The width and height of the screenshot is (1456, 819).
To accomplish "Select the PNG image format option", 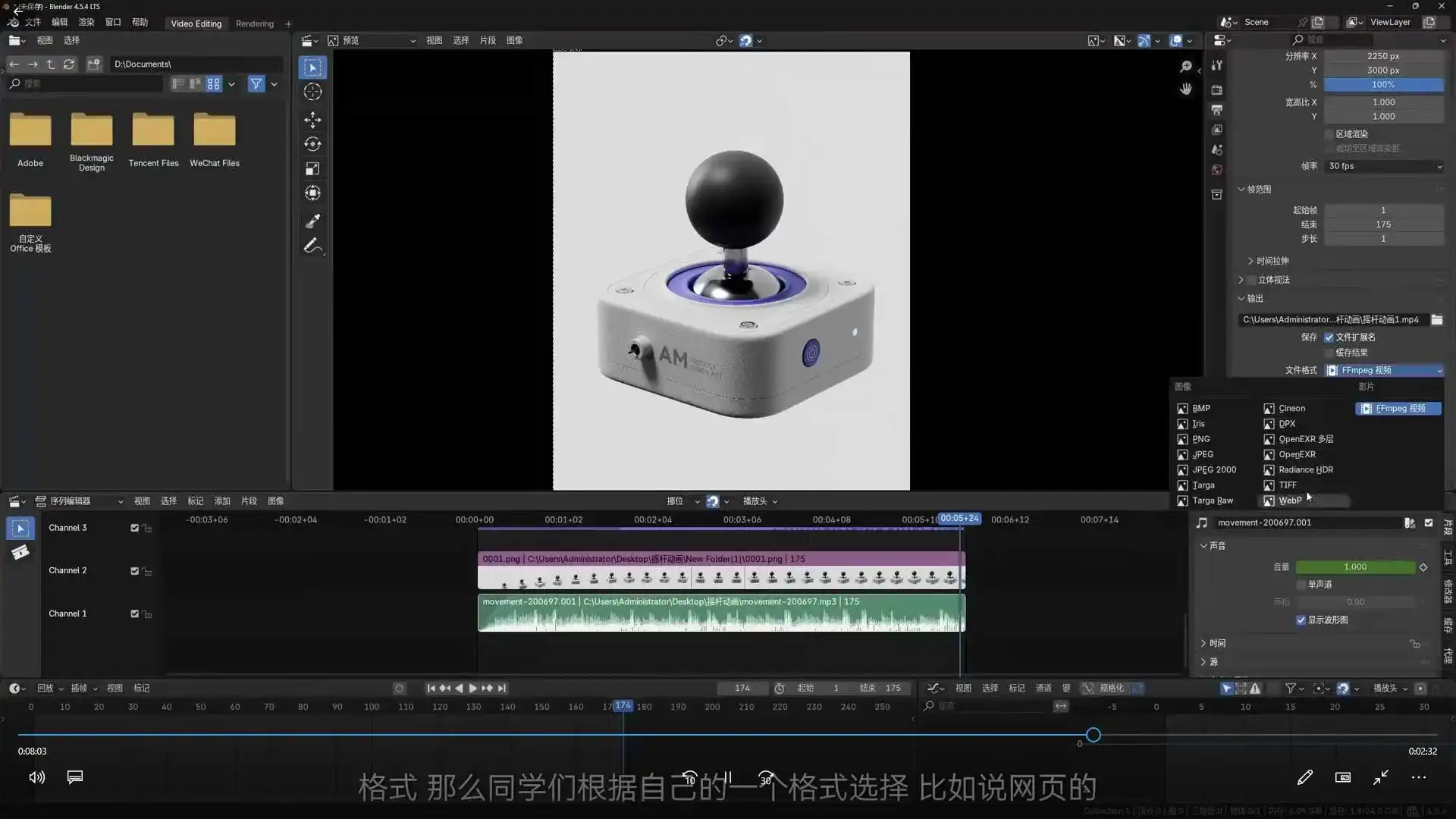I will (1202, 439).
